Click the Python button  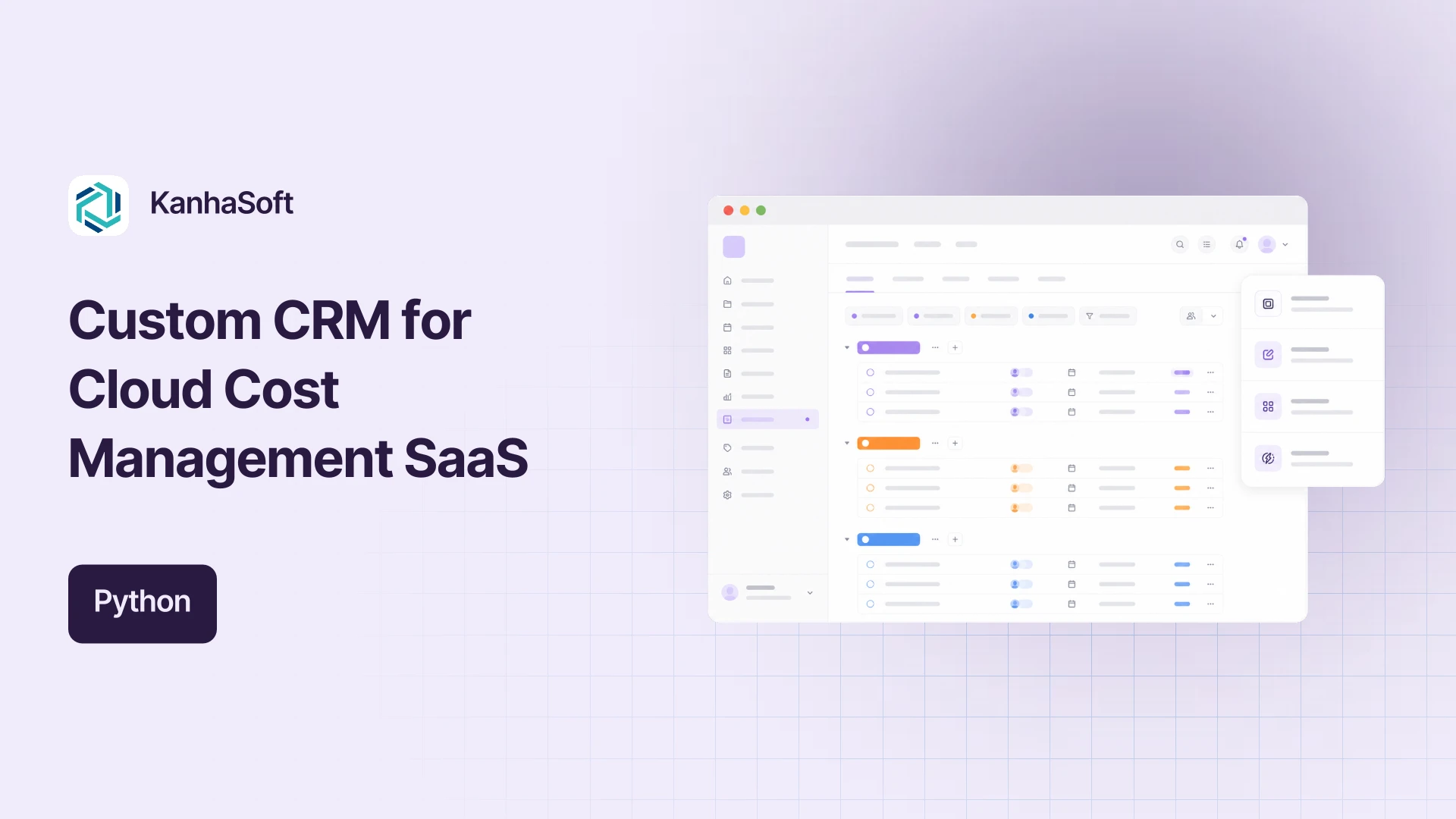pos(143,604)
